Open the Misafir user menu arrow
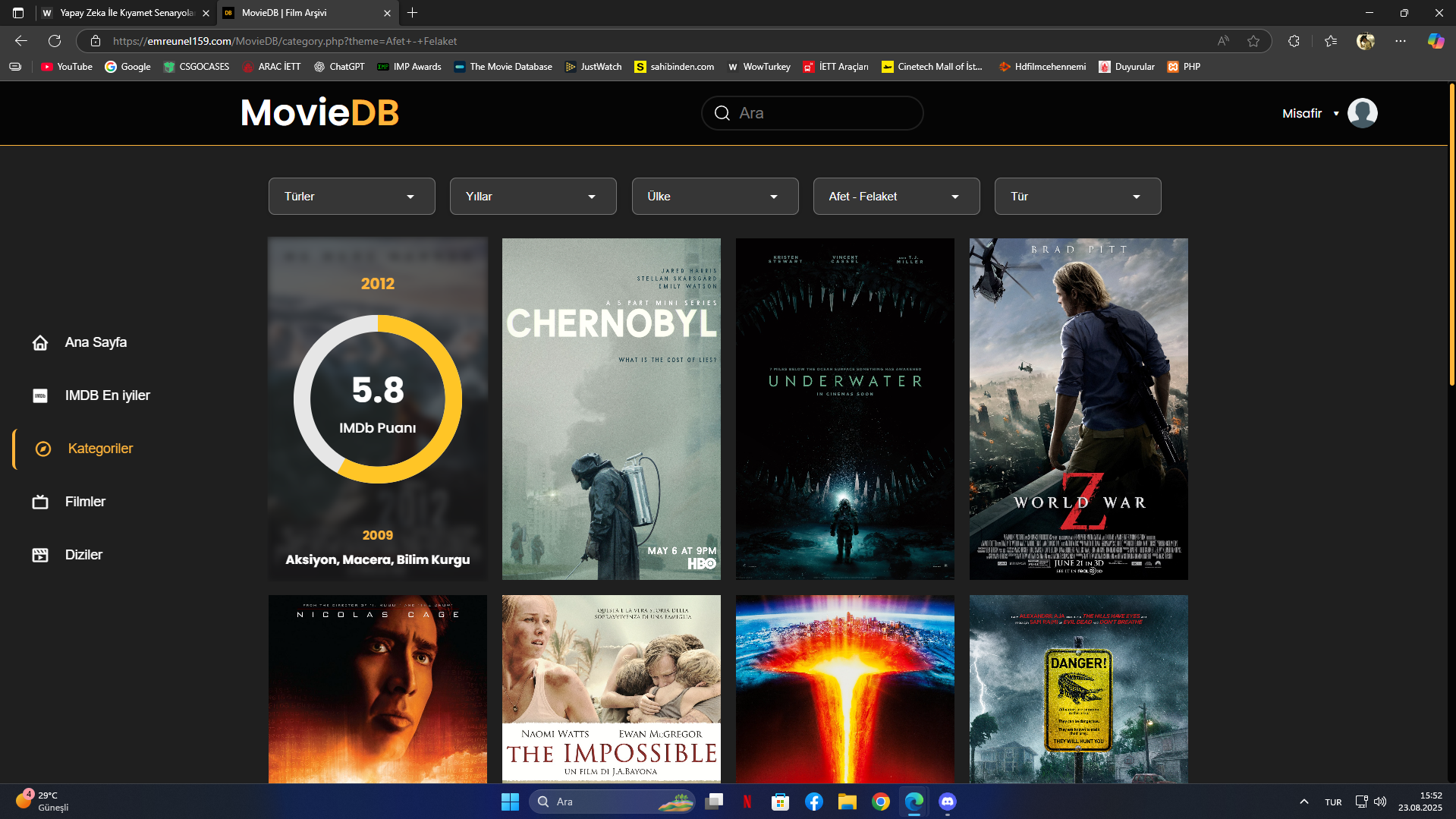Image resolution: width=1456 pixels, height=819 pixels. coord(1336,114)
